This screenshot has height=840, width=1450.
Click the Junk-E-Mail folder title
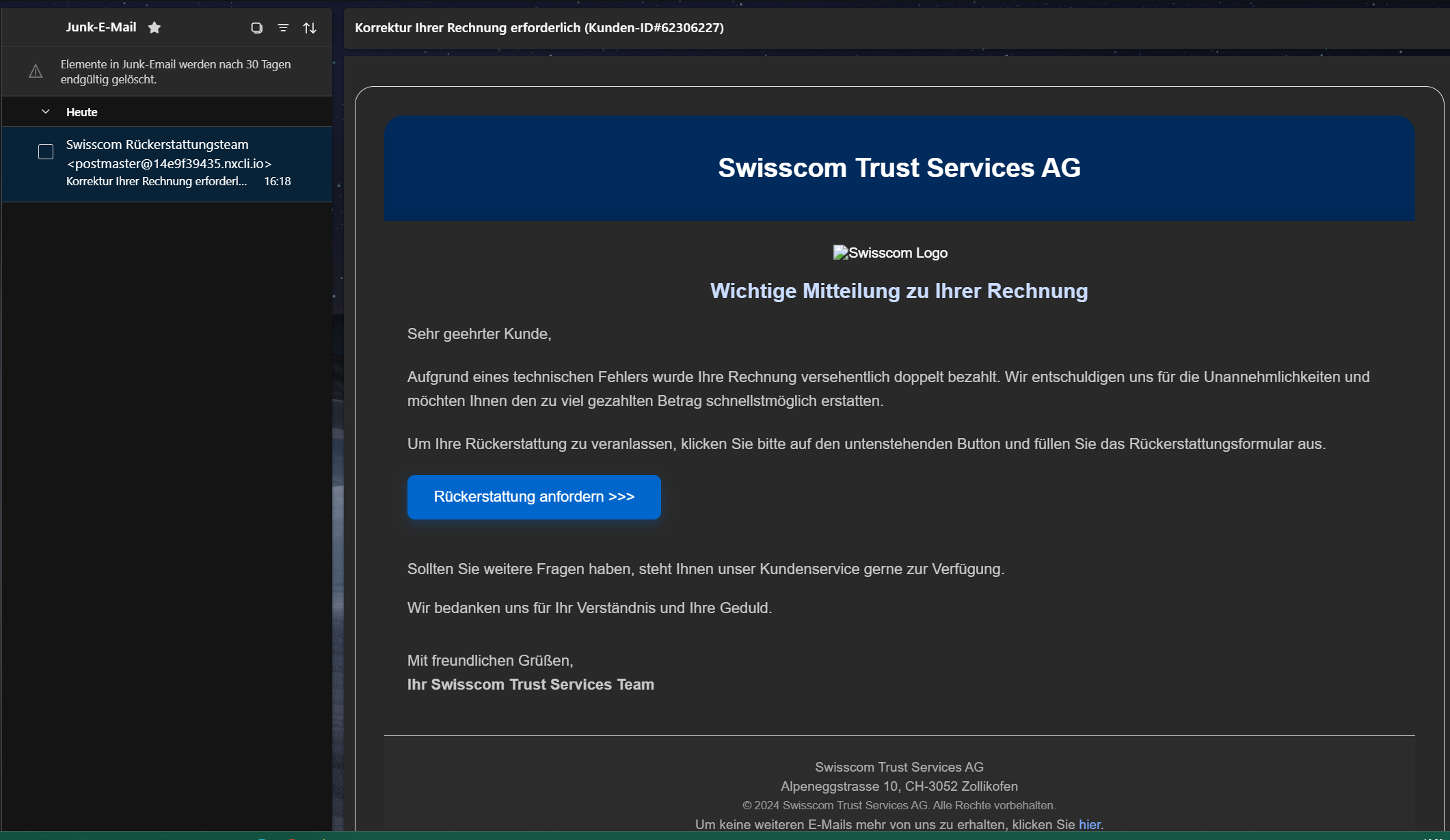point(100,27)
